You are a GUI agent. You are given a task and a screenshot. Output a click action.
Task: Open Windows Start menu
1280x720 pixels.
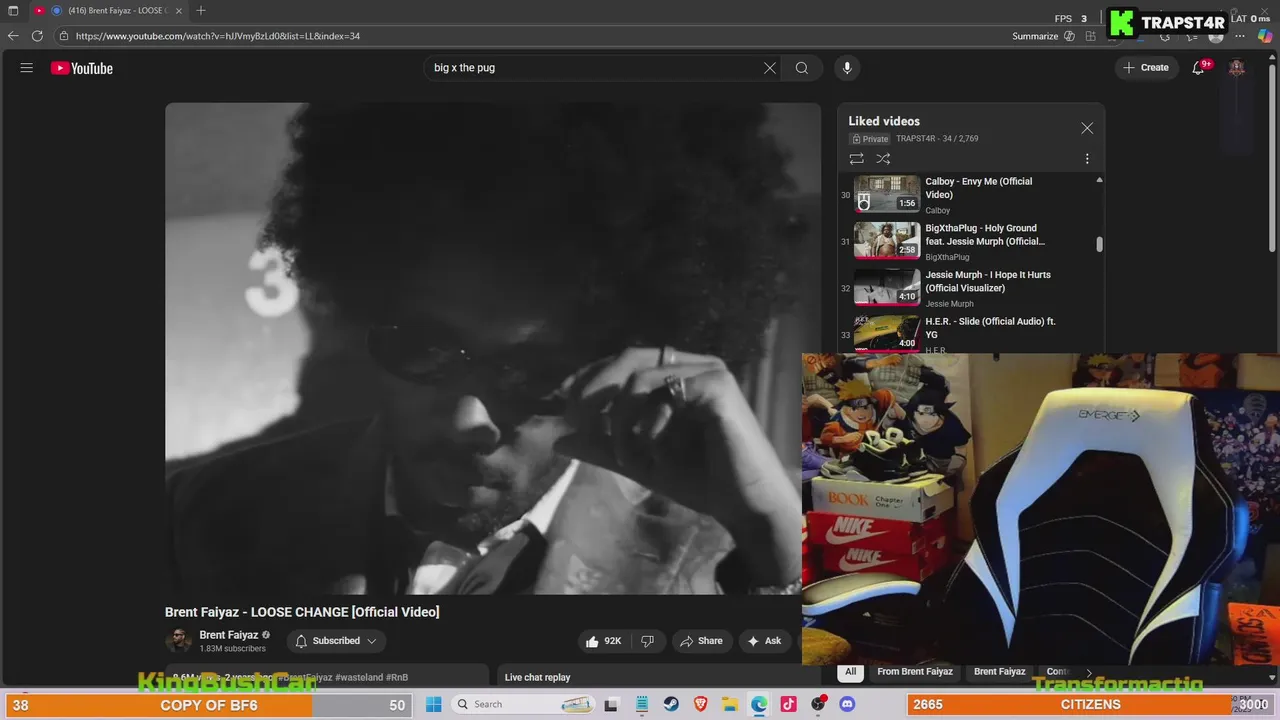click(434, 704)
